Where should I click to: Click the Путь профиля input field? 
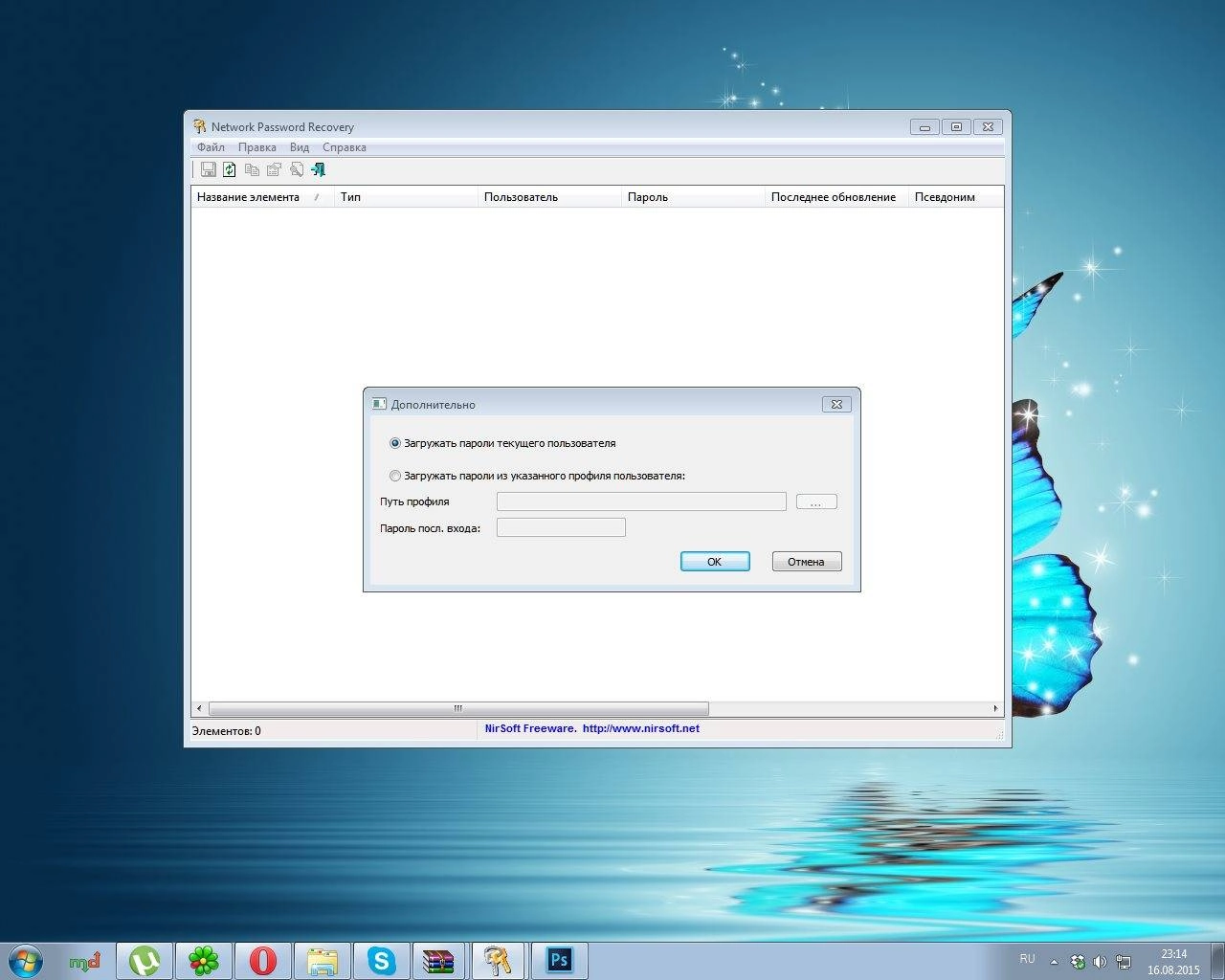641,501
